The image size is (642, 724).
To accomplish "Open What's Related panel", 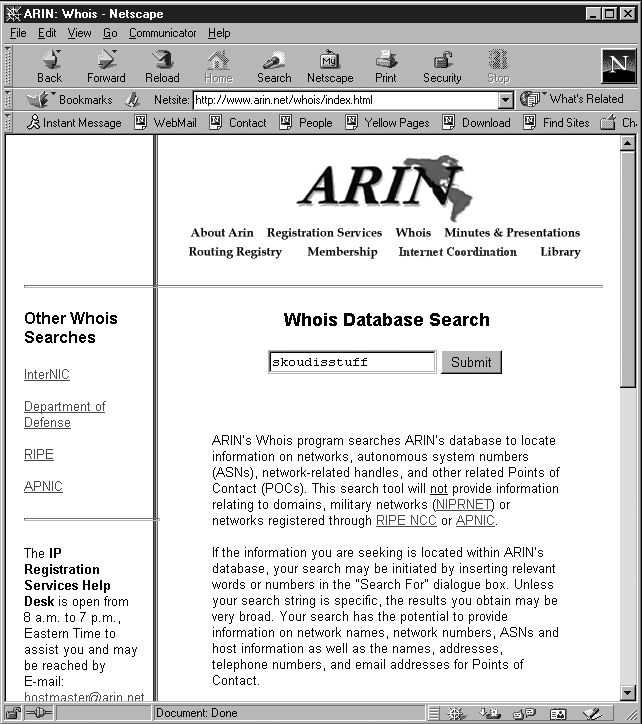I will click(x=572, y=99).
